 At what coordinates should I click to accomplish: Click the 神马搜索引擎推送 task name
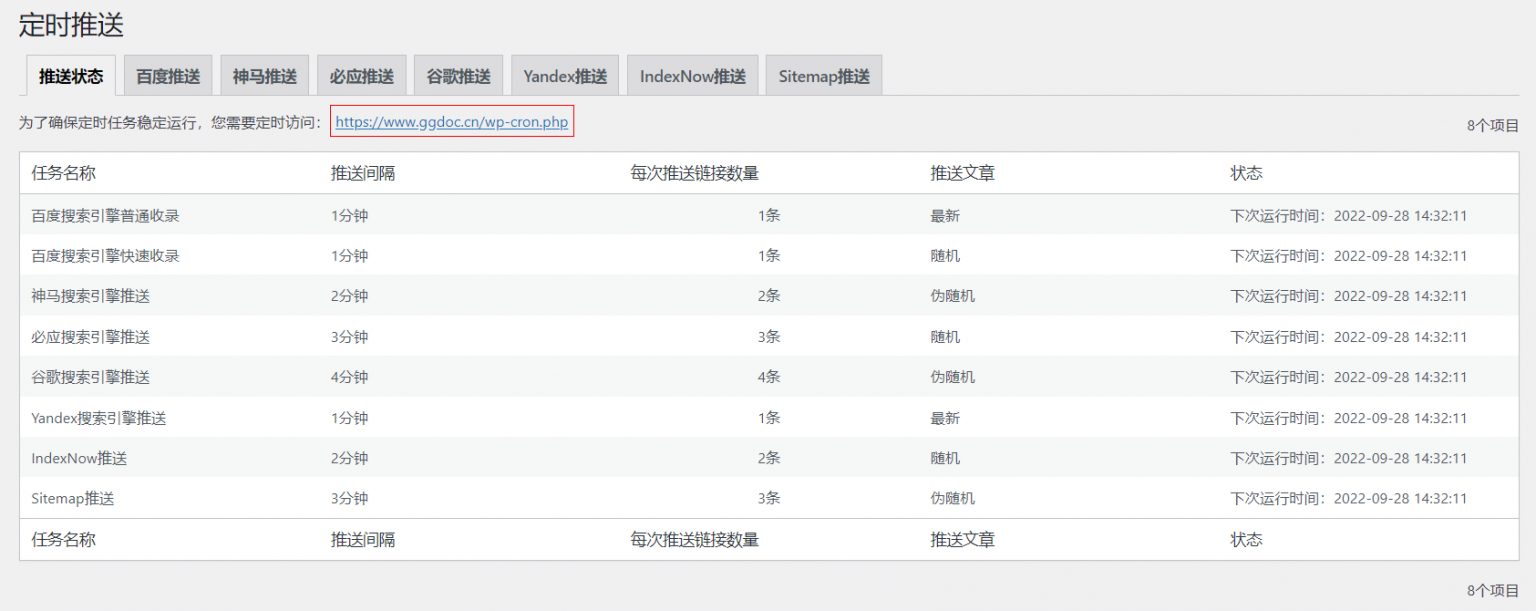[x=91, y=296]
